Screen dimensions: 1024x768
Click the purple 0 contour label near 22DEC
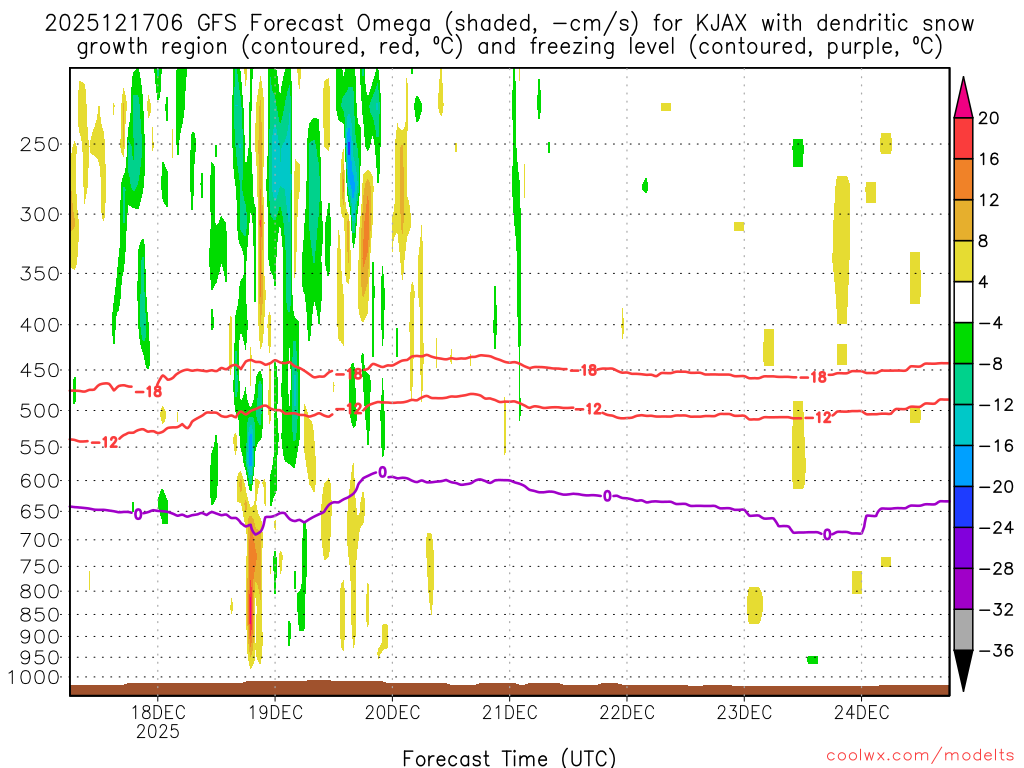point(607,496)
